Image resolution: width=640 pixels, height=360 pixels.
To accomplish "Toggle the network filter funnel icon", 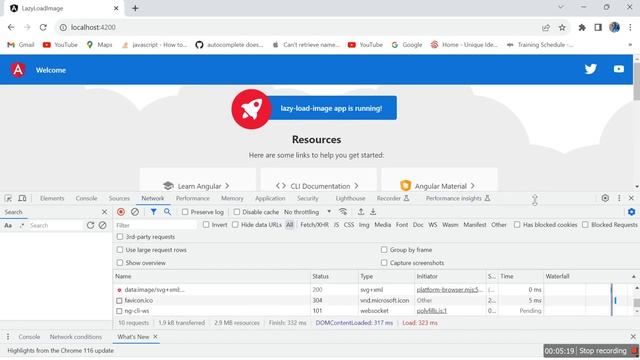I will pos(153,212).
